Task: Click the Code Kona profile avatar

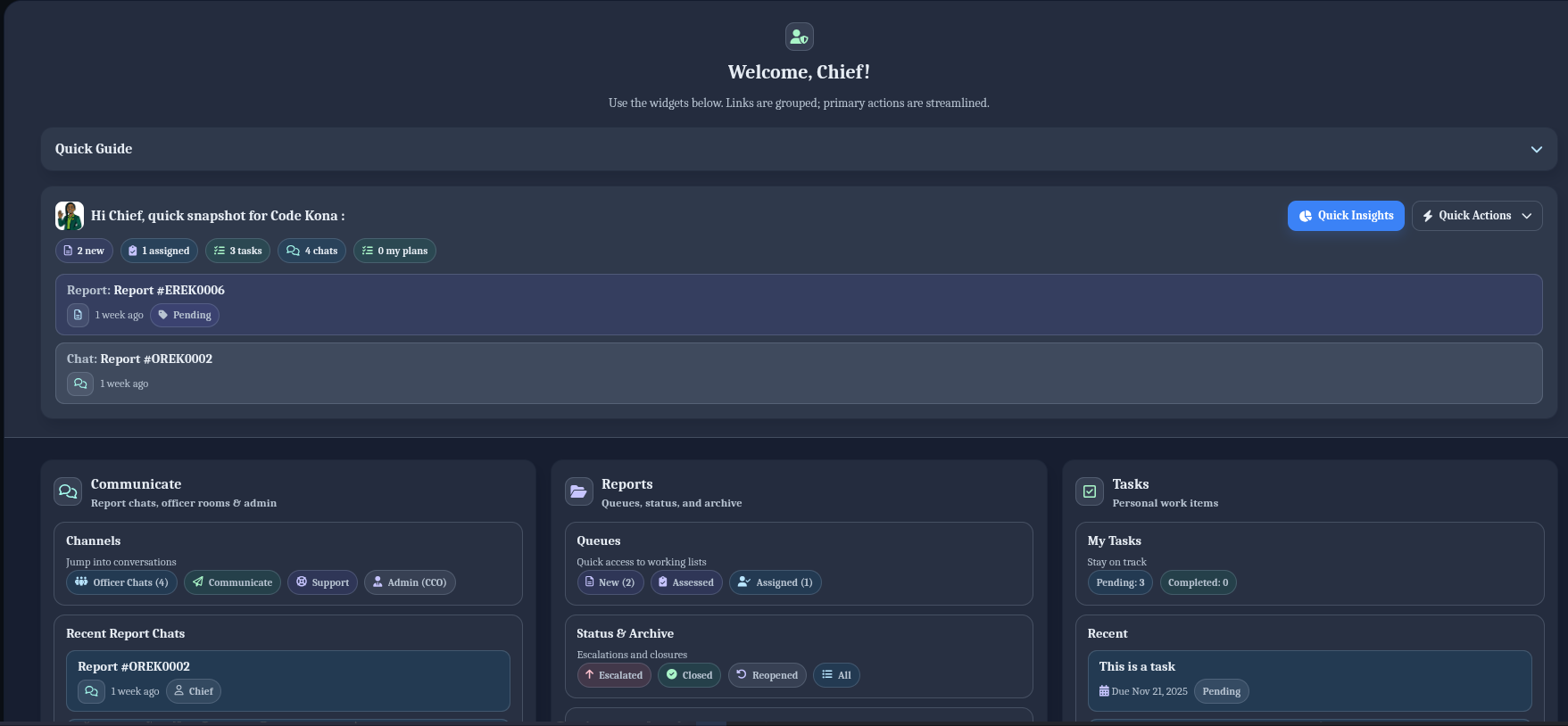Action: pyautogui.click(x=70, y=216)
